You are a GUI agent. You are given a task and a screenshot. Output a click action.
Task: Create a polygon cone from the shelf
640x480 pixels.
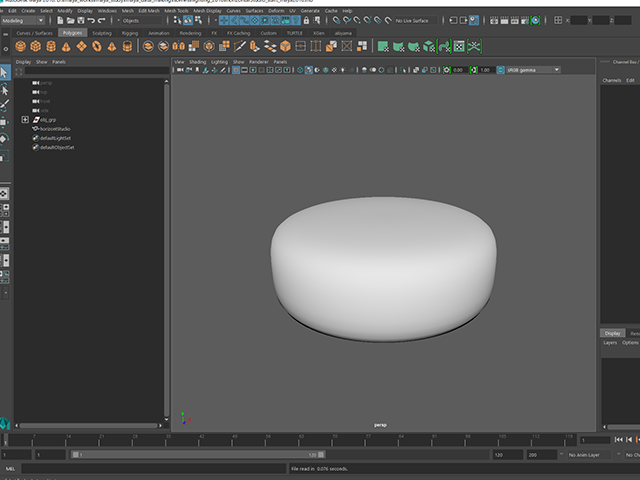pyautogui.click(x=66, y=47)
